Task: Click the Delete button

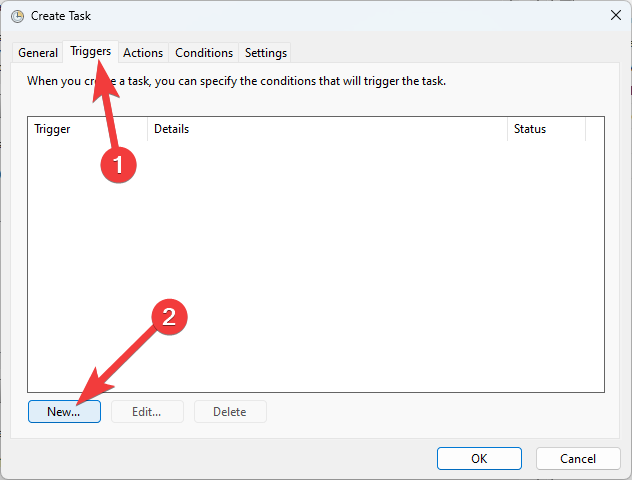Action: point(230,411)
